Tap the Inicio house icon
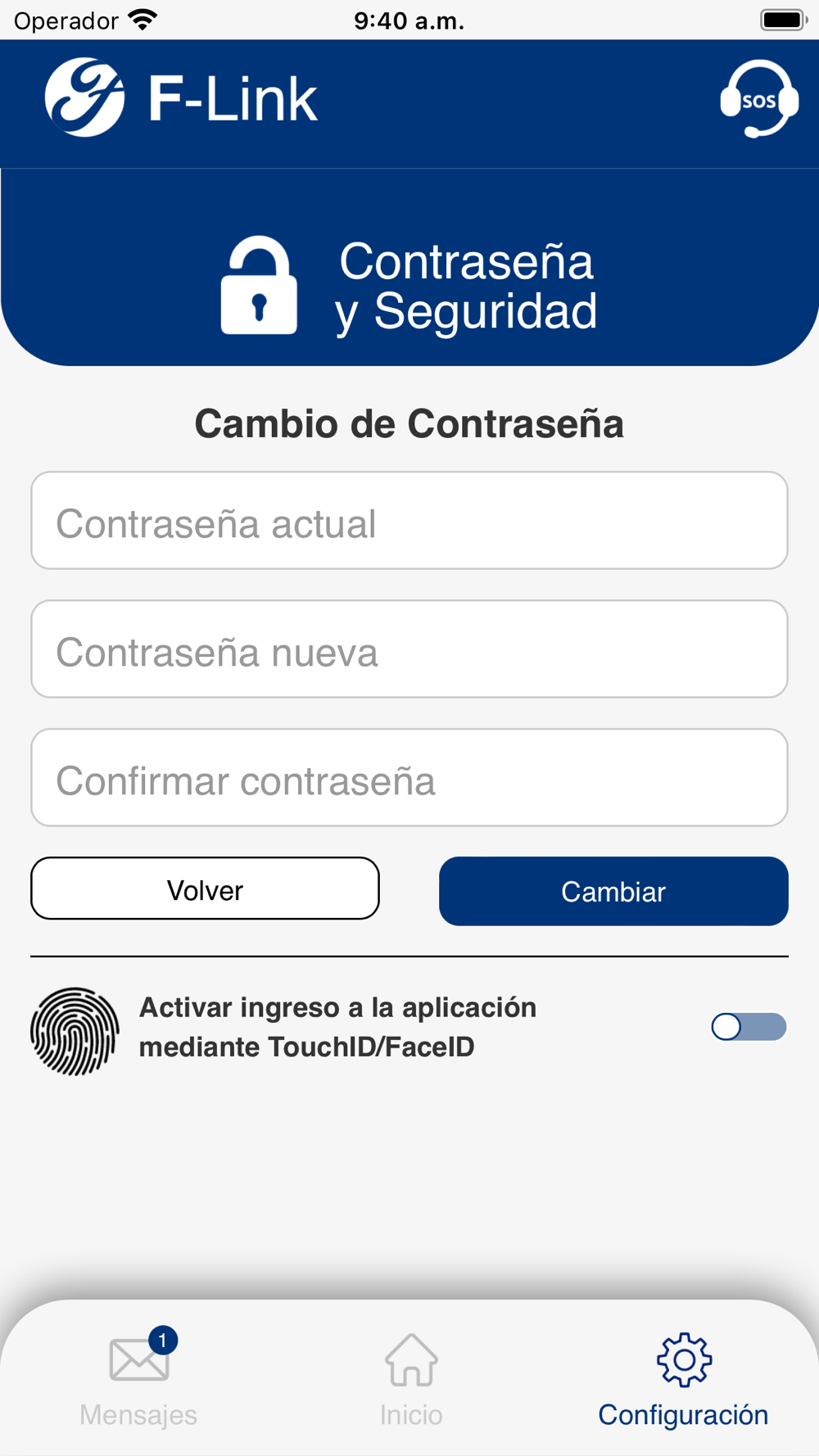Screen dimensions: 819x1456 [411, 1360]
